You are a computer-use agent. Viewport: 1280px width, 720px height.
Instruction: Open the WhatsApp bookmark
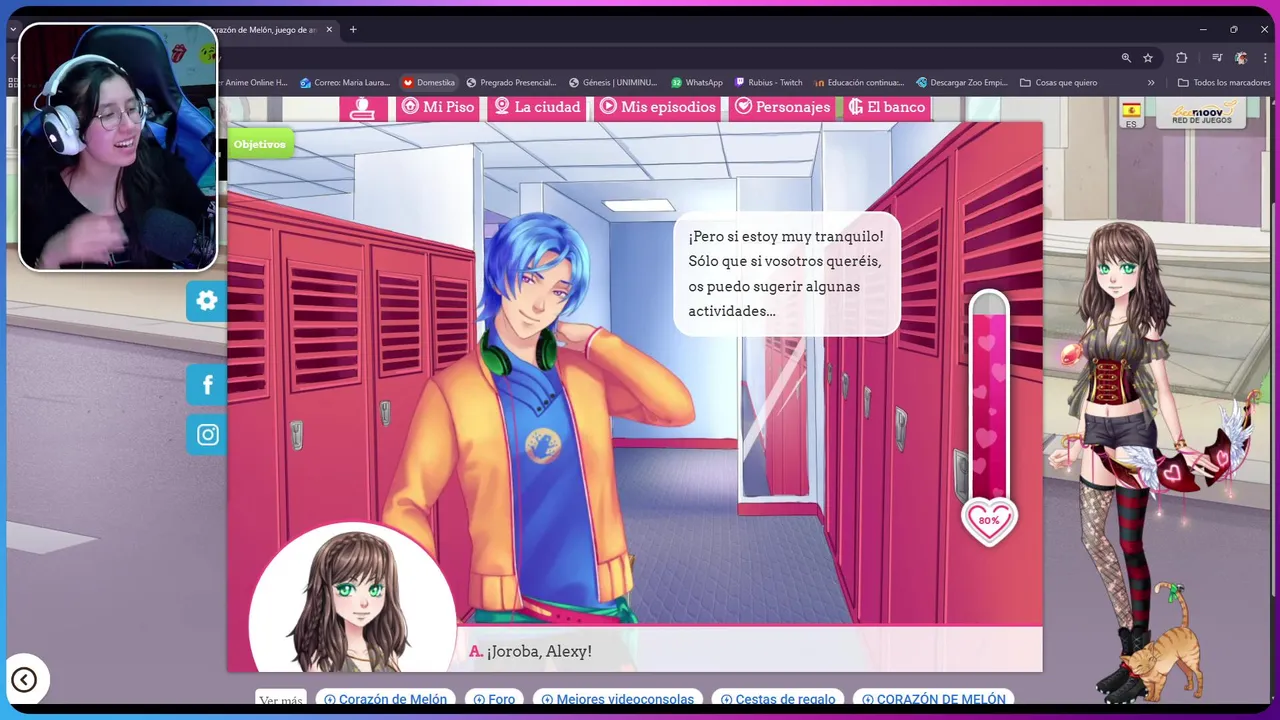point(697,83)
